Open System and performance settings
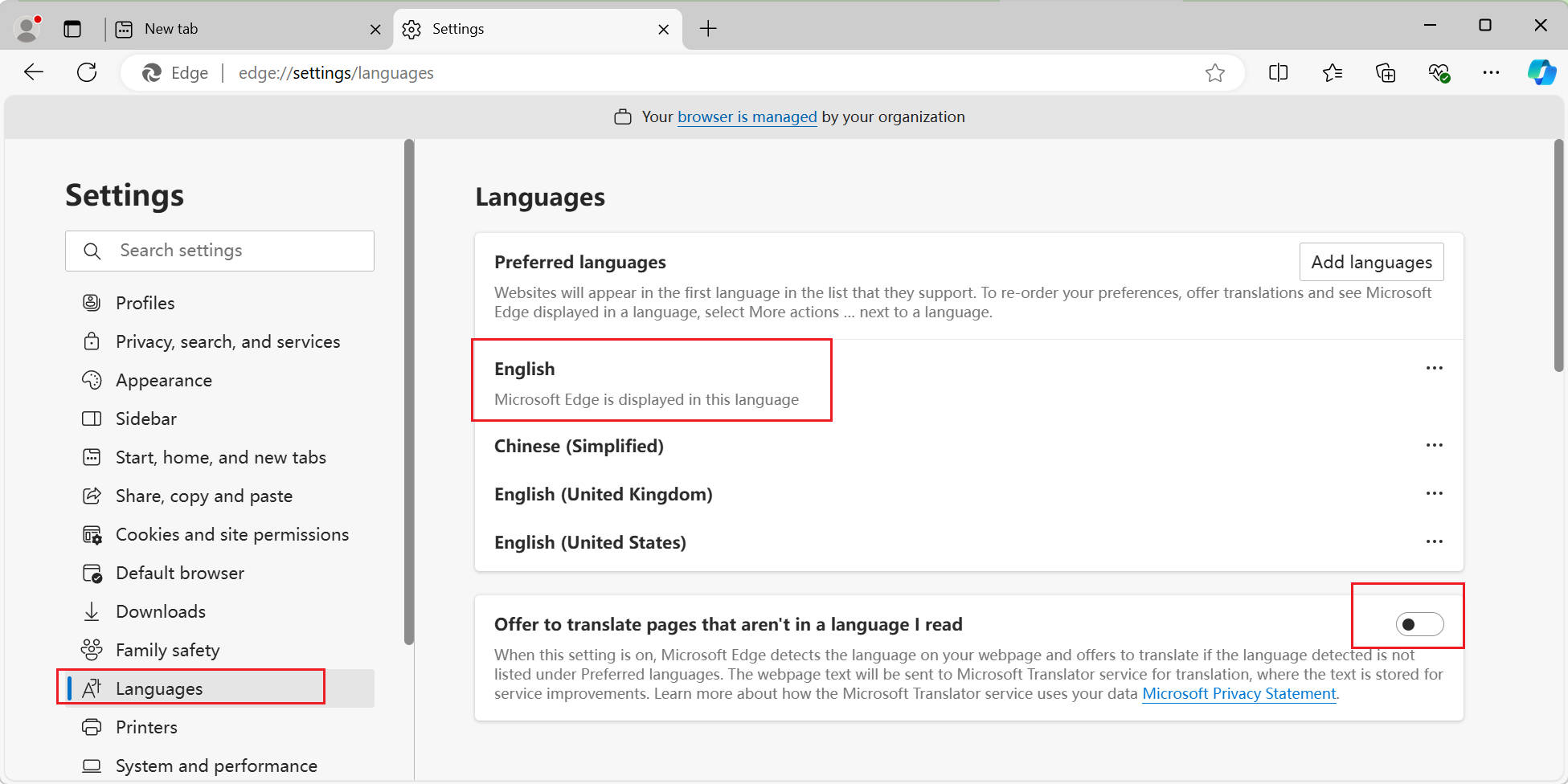 [x=219, y=766]
